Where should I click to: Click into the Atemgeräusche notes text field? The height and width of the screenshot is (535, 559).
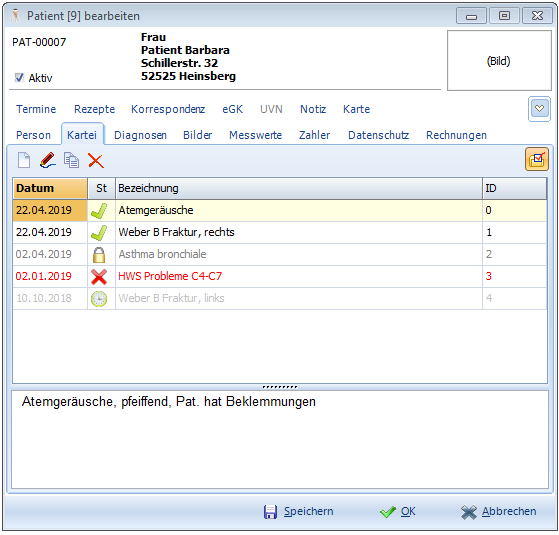tap(280, 439)
